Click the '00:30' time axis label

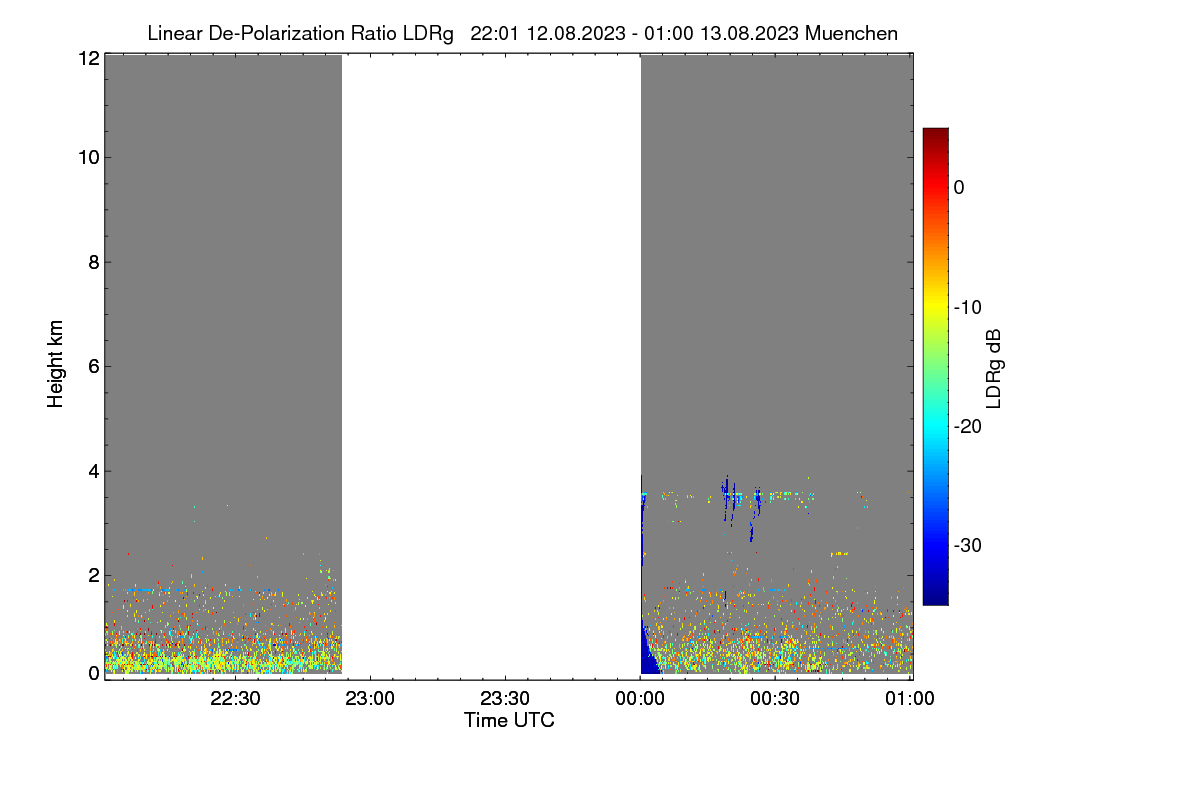coord(775,699)
